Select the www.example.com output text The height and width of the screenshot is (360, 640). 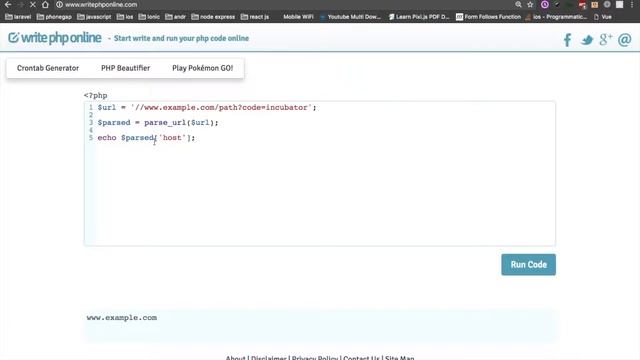point(122,318)
